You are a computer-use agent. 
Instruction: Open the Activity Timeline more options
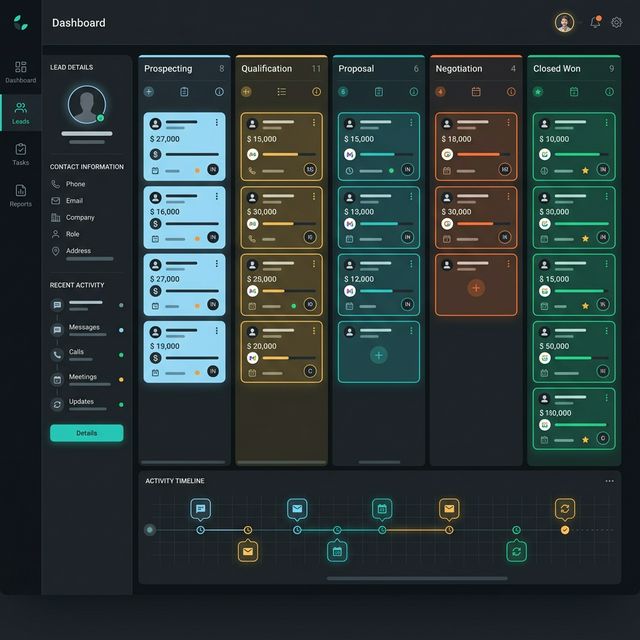[609, 481]
